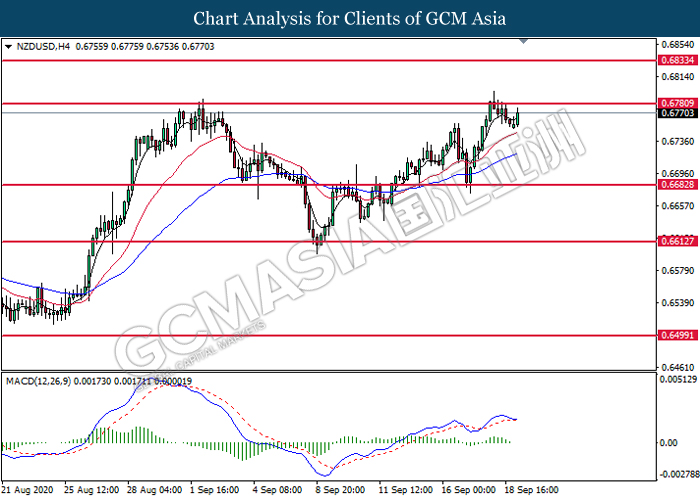Click the 0.68540 price scale value

point(678,45)
